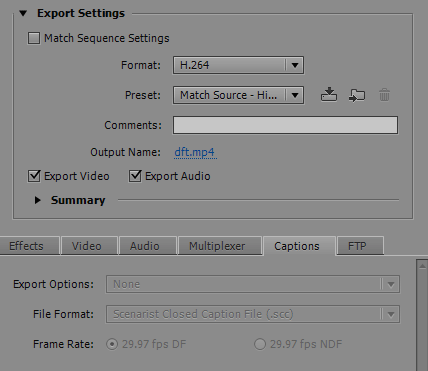Switch to the Multiplexer tab

pos(220,246)
